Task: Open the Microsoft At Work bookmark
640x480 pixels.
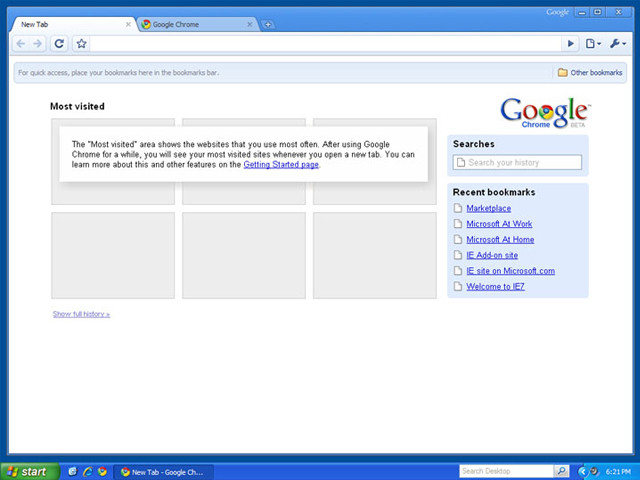Action: pyautogui.click(x=499, y=224)
